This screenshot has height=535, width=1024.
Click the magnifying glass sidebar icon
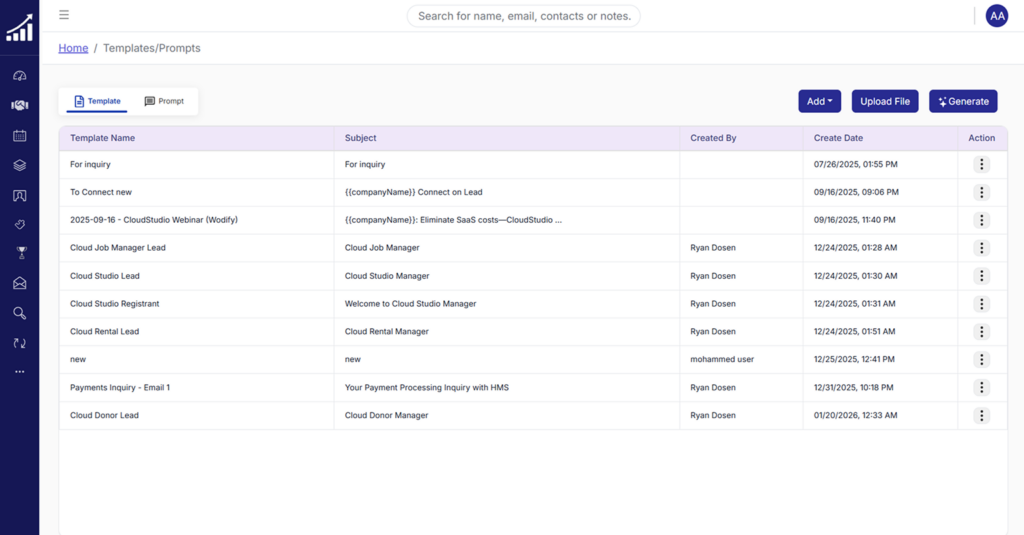click(x=19, y=313)
